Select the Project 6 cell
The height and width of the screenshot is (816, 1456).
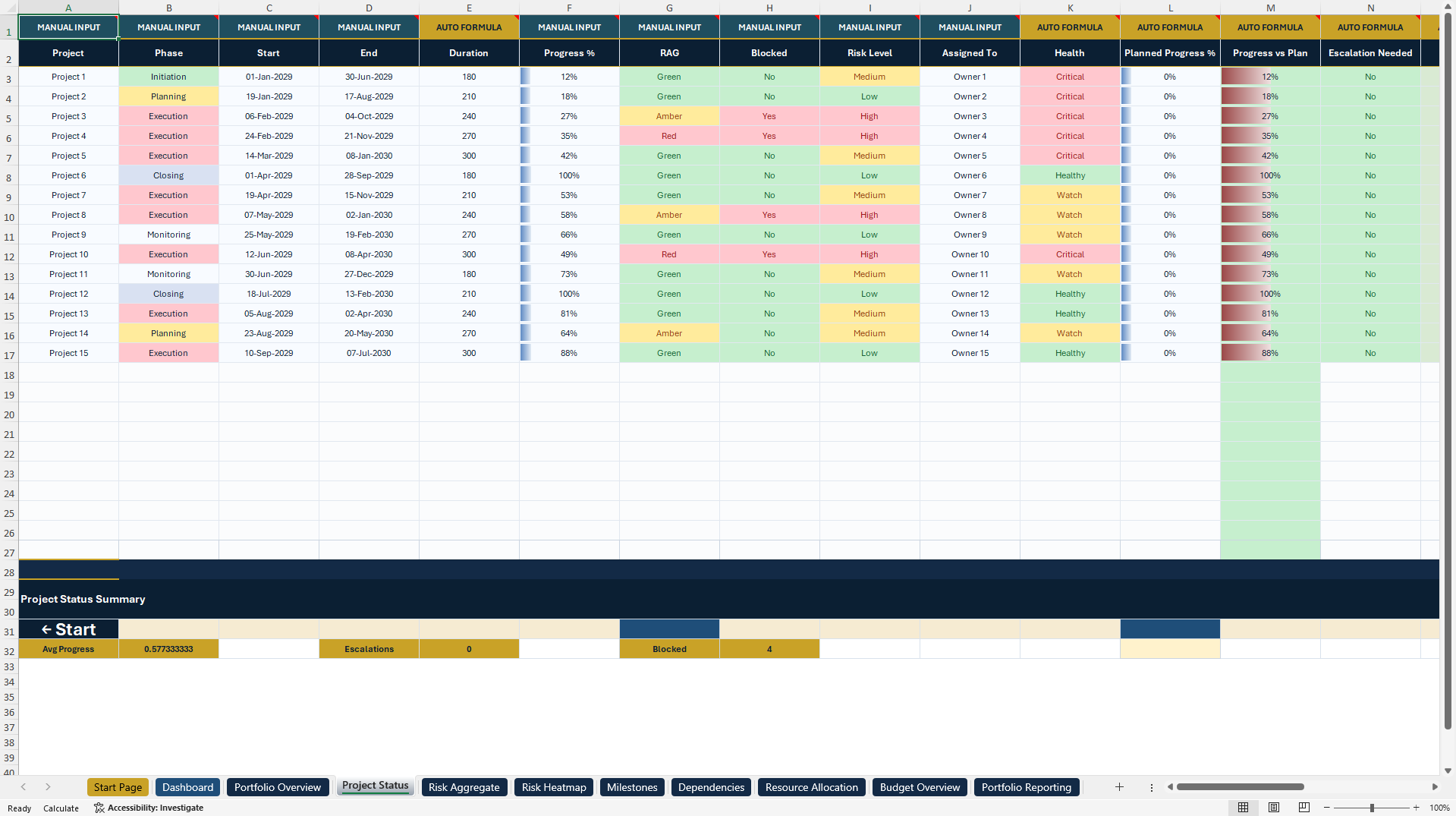click(x=68, y=175)
